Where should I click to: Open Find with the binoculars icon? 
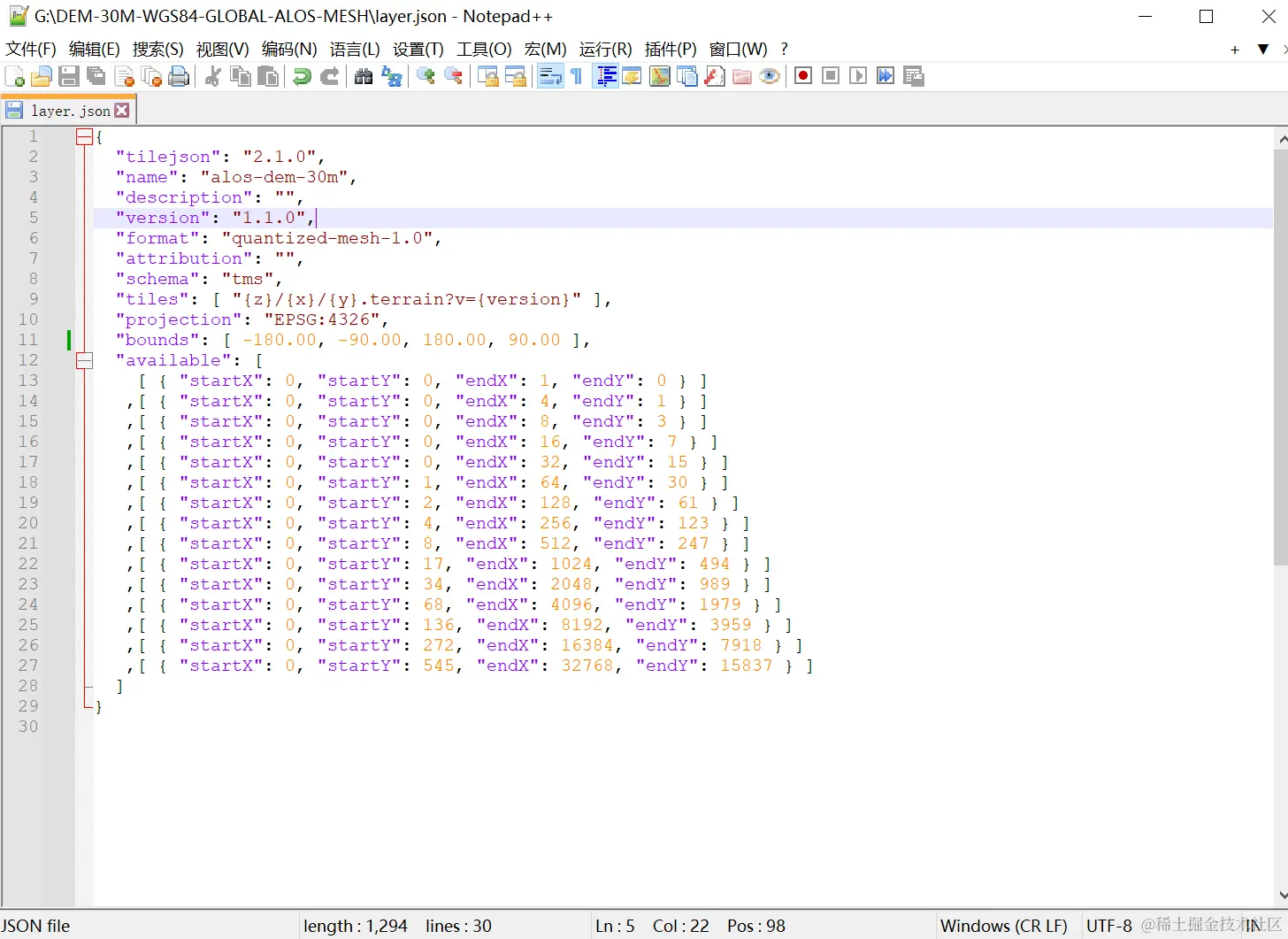coord(364,77)
